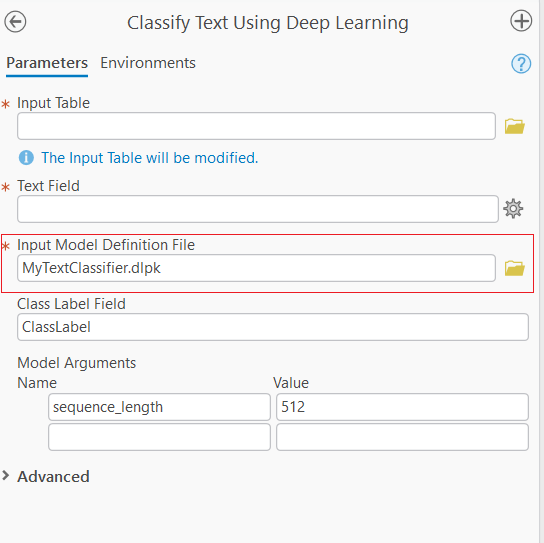The width and height of the screenshot is (544, 543).
Task: Click the blue info icon for Input Table
Action: tap(26, 158)
